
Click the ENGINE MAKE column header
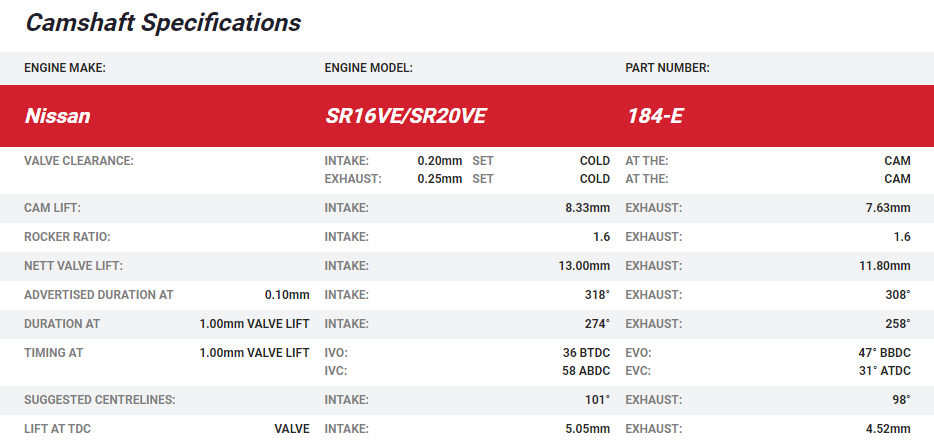pyautogui.click(x=65, y=68)
